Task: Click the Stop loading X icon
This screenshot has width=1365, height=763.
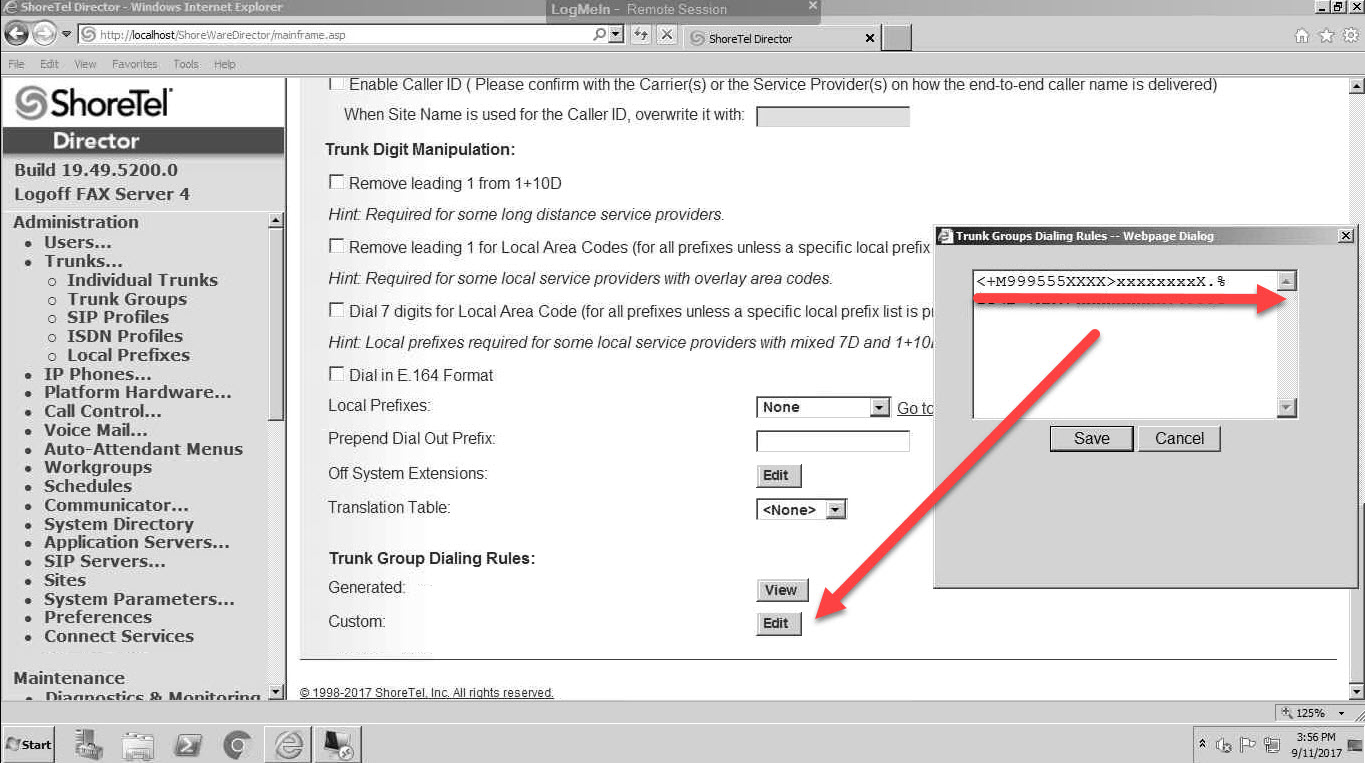Action: tap(667, 34)
